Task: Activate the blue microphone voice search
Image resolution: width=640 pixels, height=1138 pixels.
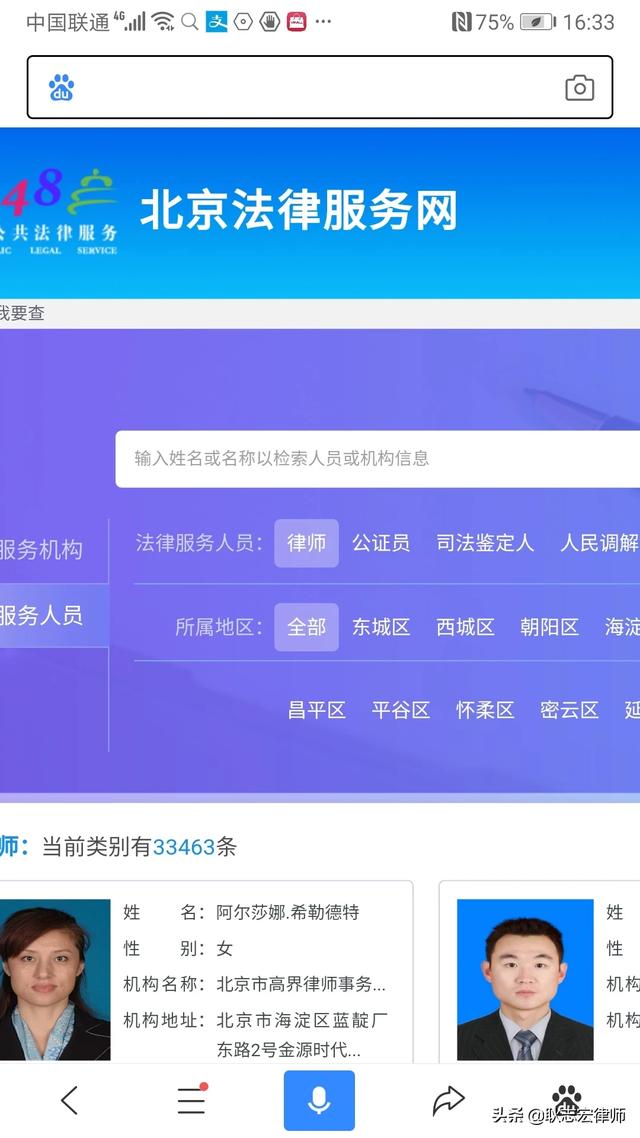Action: [319, 1100]
